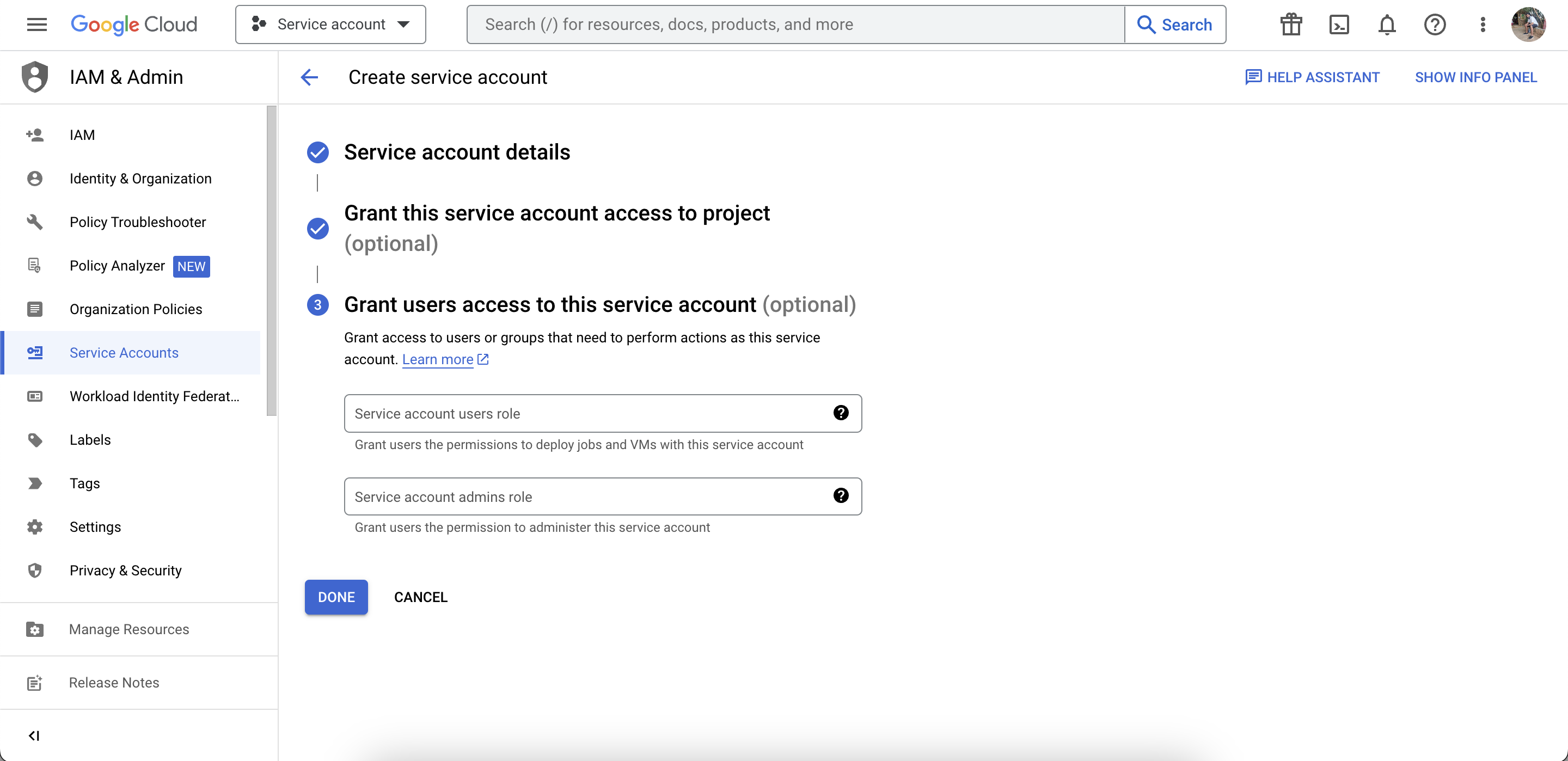Image resolution: width=1568 pixels, height=761 pixels.
Task: Select Service Accounts in sidebar
Action: coord(130,353)
